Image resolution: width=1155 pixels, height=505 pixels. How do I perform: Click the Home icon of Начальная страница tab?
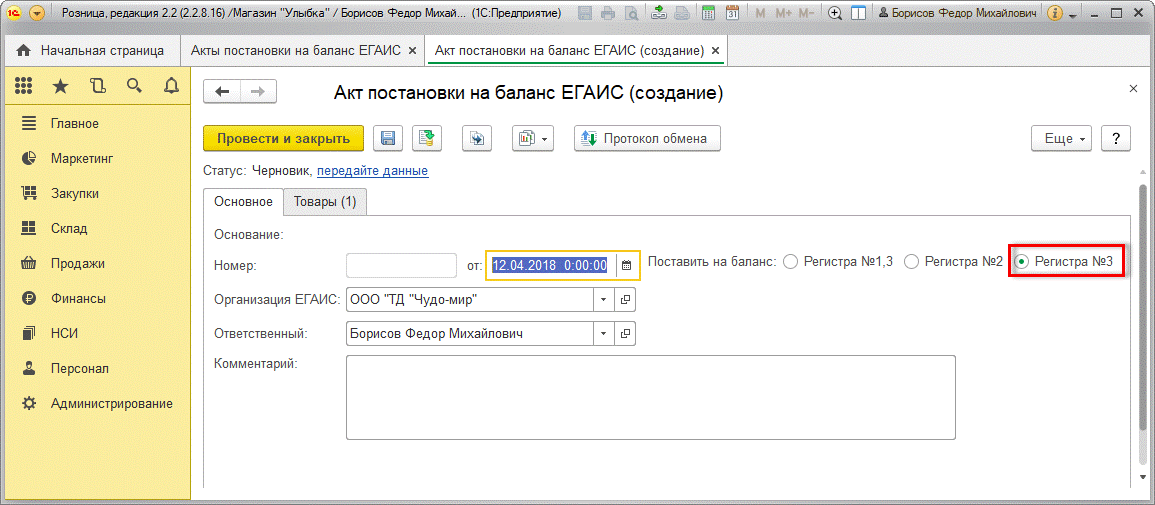point(24,51)
